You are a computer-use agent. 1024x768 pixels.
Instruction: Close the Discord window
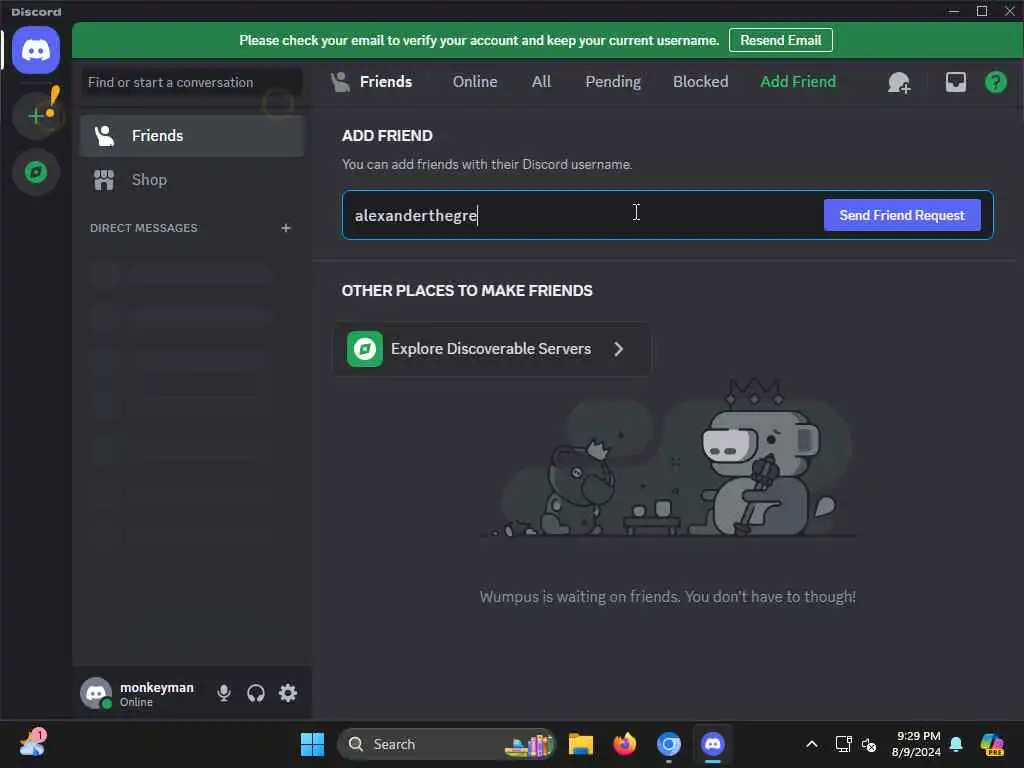pyautogui.click(x=1010, y=11)
